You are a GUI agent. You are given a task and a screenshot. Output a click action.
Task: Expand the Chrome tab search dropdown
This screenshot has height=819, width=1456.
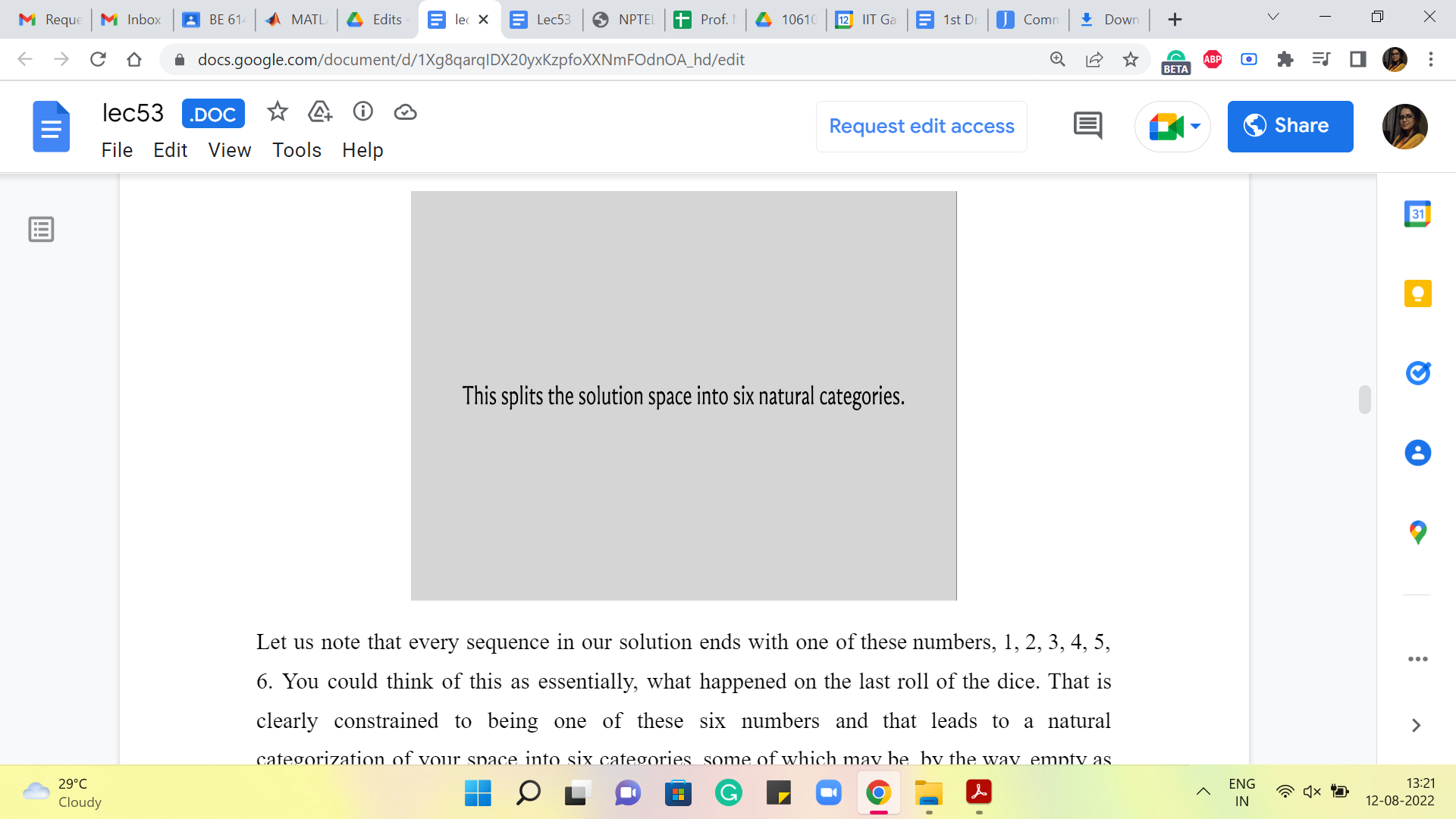pyautogui.click(x=1273, y=17)
